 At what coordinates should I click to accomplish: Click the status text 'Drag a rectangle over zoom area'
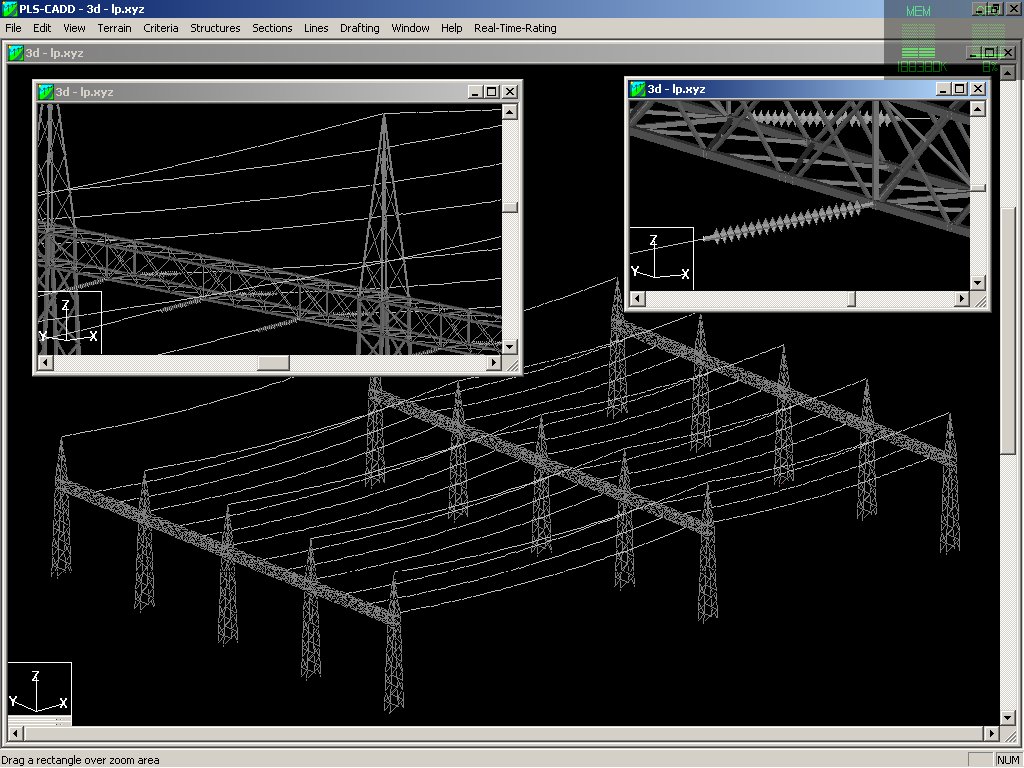[x=81, y=760]
